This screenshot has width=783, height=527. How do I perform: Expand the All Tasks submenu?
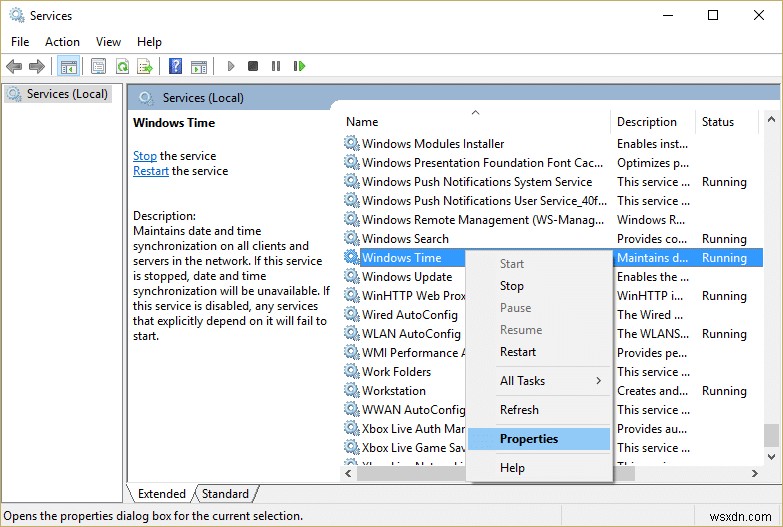(539, 381)
